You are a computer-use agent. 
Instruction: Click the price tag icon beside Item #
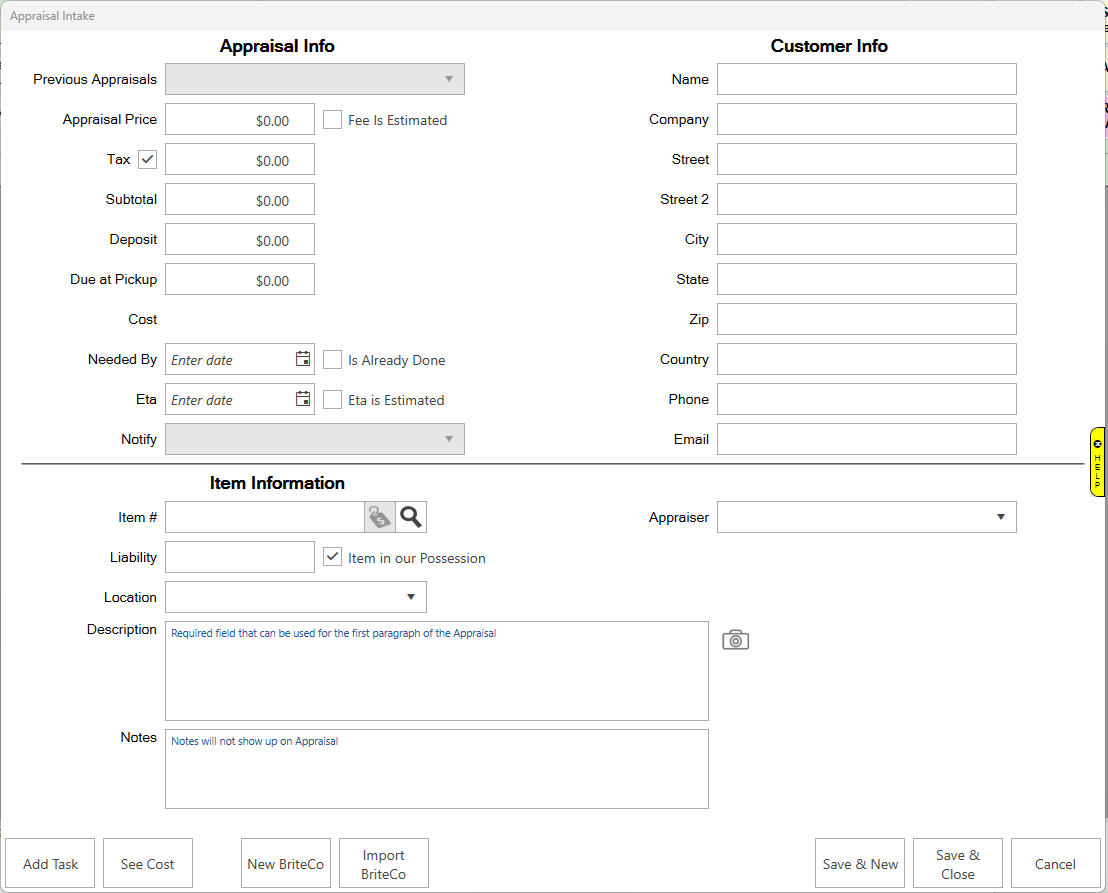click(380, 517)
